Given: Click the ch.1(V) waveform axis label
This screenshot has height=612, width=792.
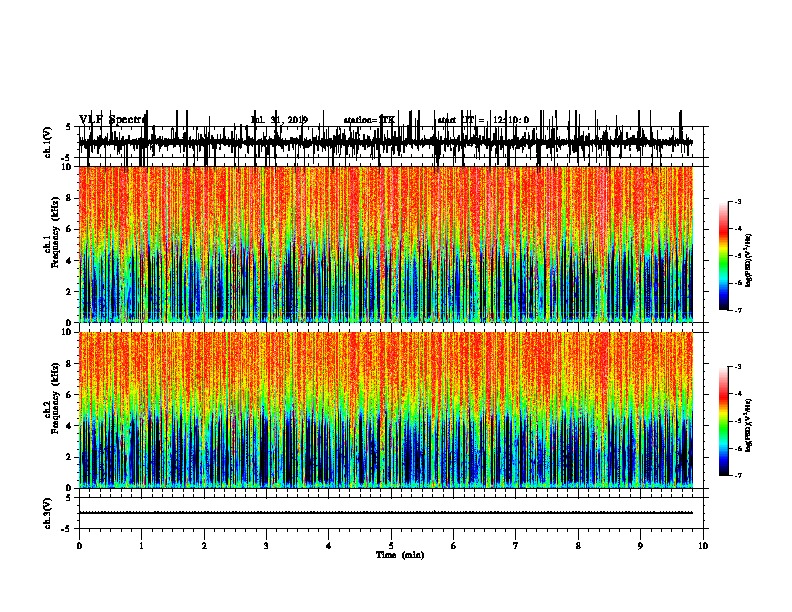Looking at the screenshot, I should [x=48, y=142].
